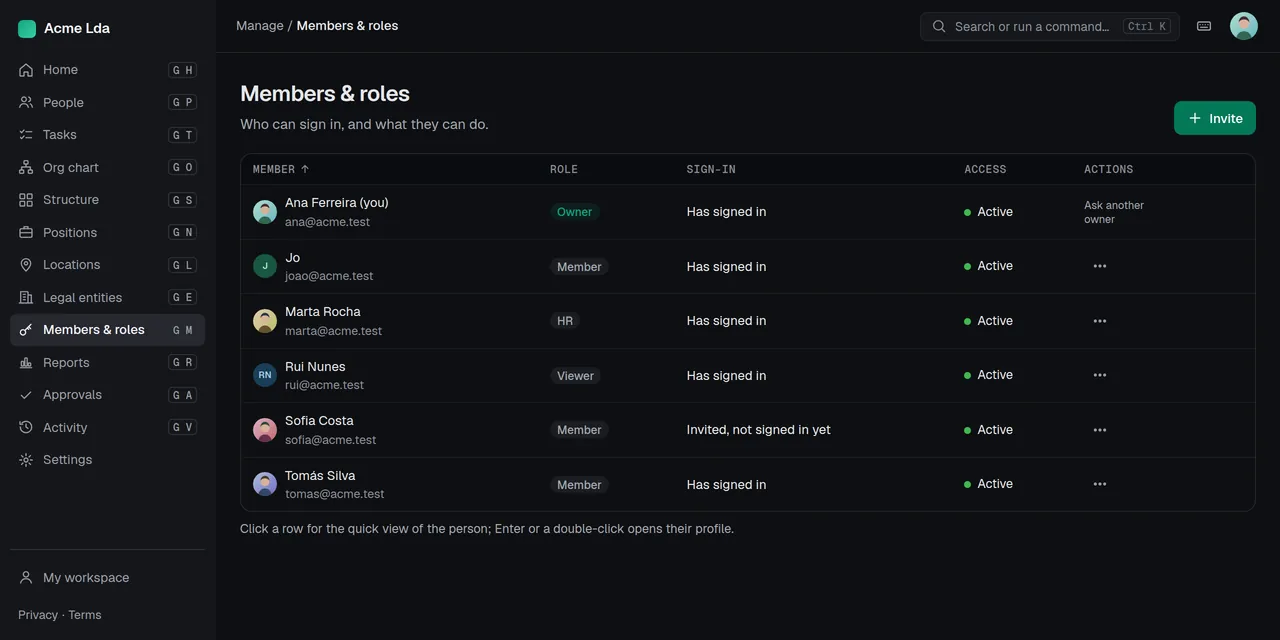Click Rui Nunes's RN initials avatar

[265, 375]
